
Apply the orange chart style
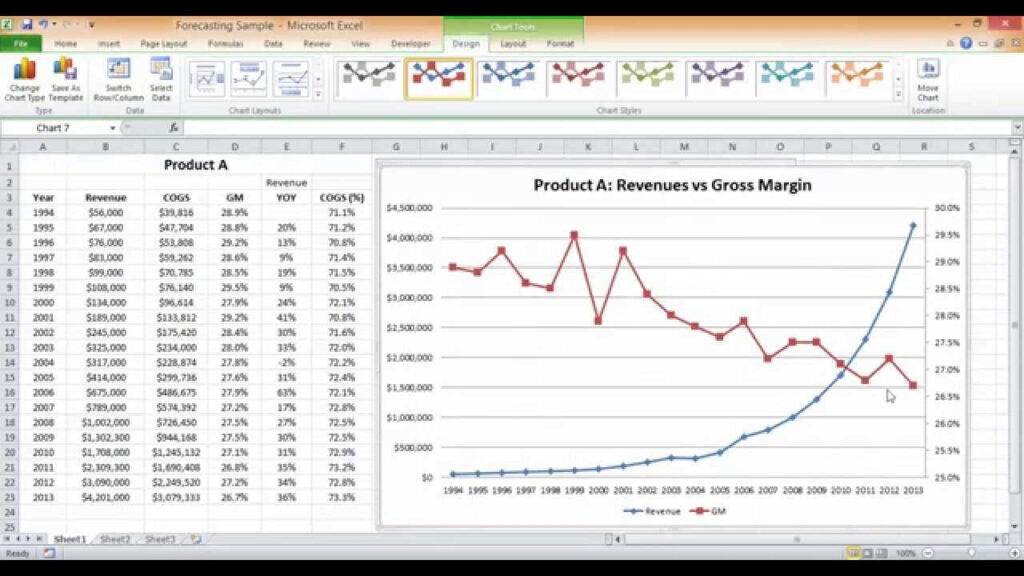[857, 78]
